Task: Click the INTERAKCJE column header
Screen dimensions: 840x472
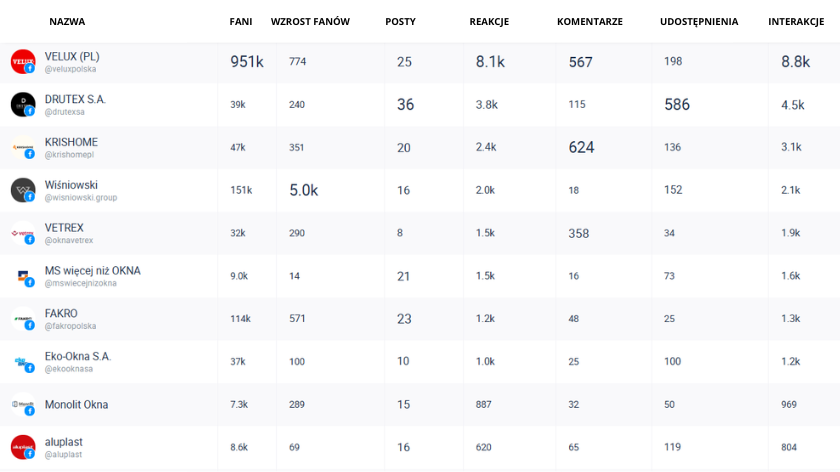Action: pos(796,21)
